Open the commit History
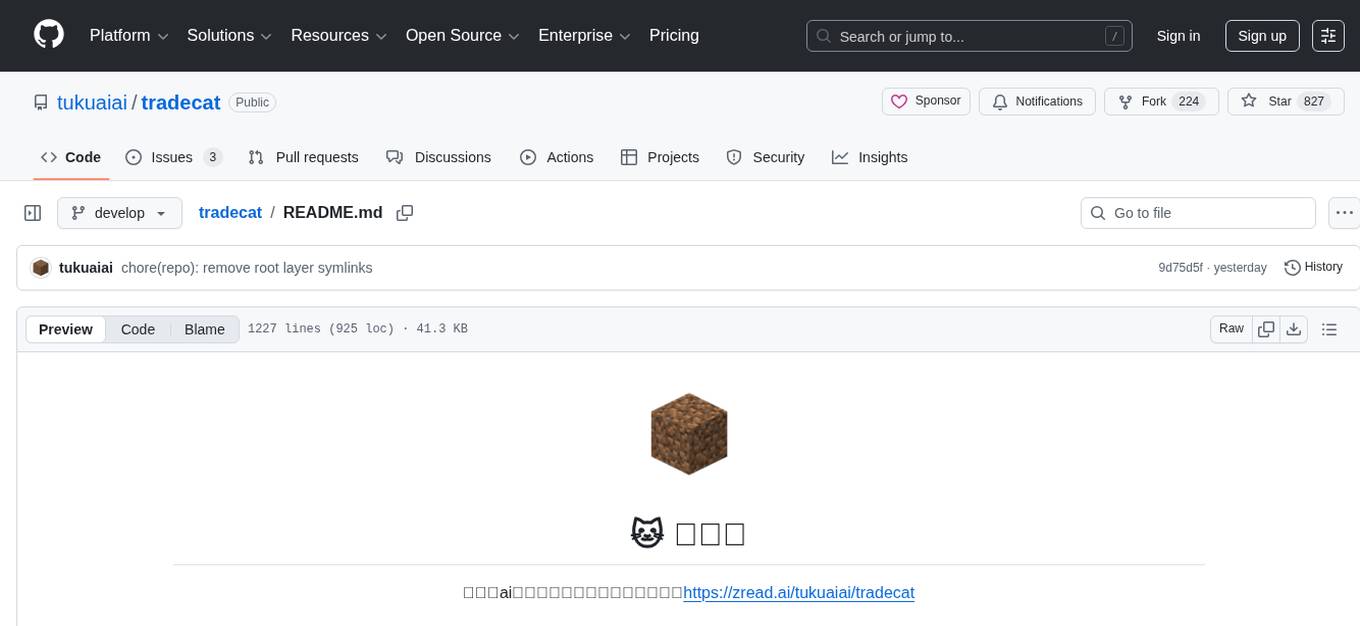Image resolution: width=1360 pixels, height=626 pixels. (x=1313, y=267)
